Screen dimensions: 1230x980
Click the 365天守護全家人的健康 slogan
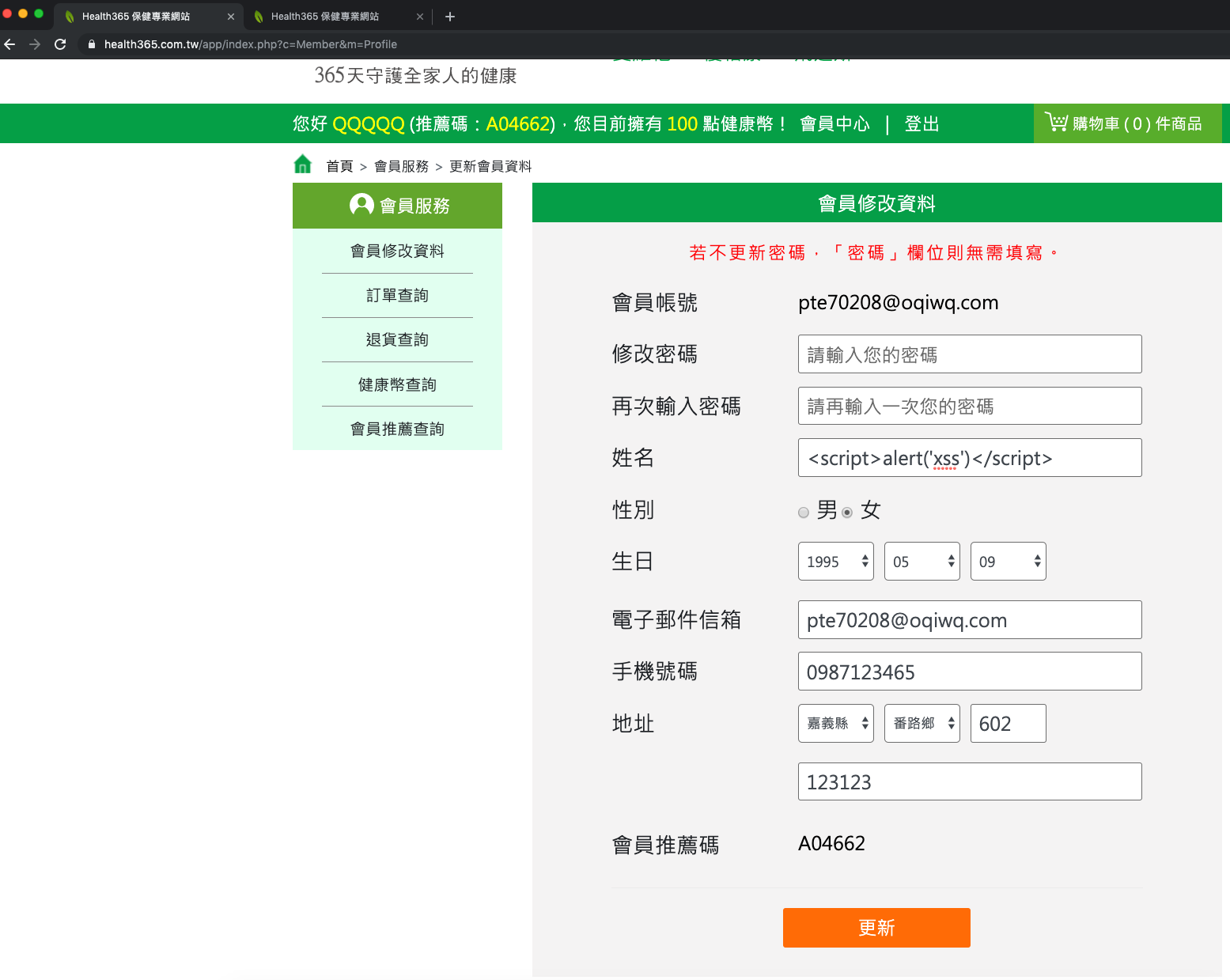click(415, 76)
